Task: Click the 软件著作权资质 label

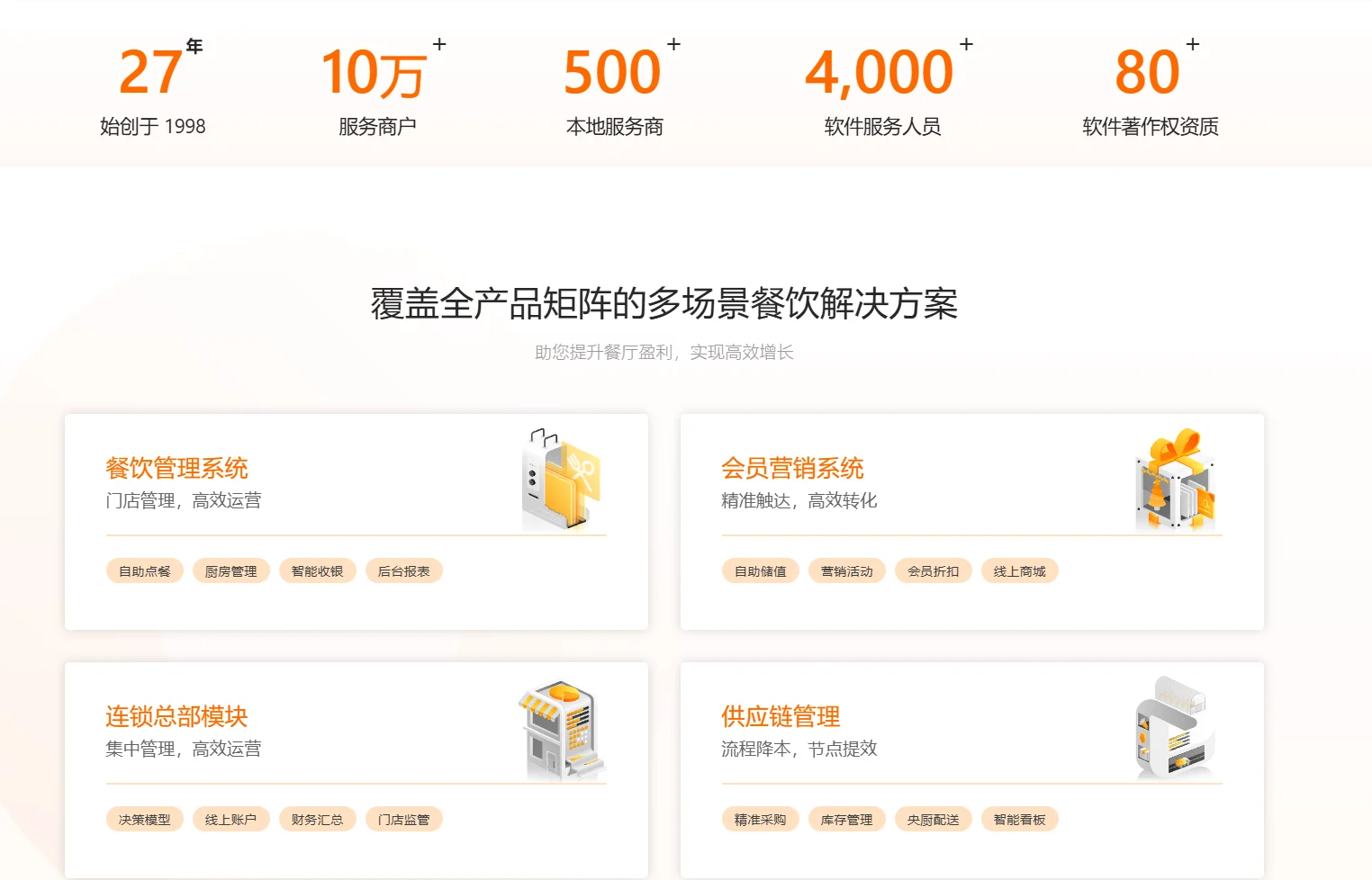Action: click(x=1151, y=127)
